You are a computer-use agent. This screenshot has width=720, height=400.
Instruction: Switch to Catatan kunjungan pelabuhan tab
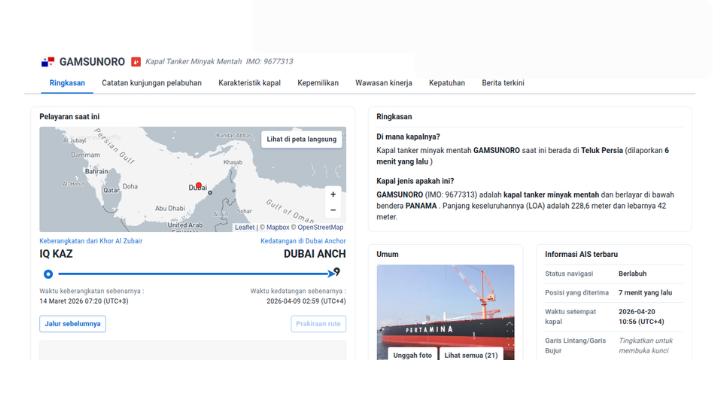point(152,82)
